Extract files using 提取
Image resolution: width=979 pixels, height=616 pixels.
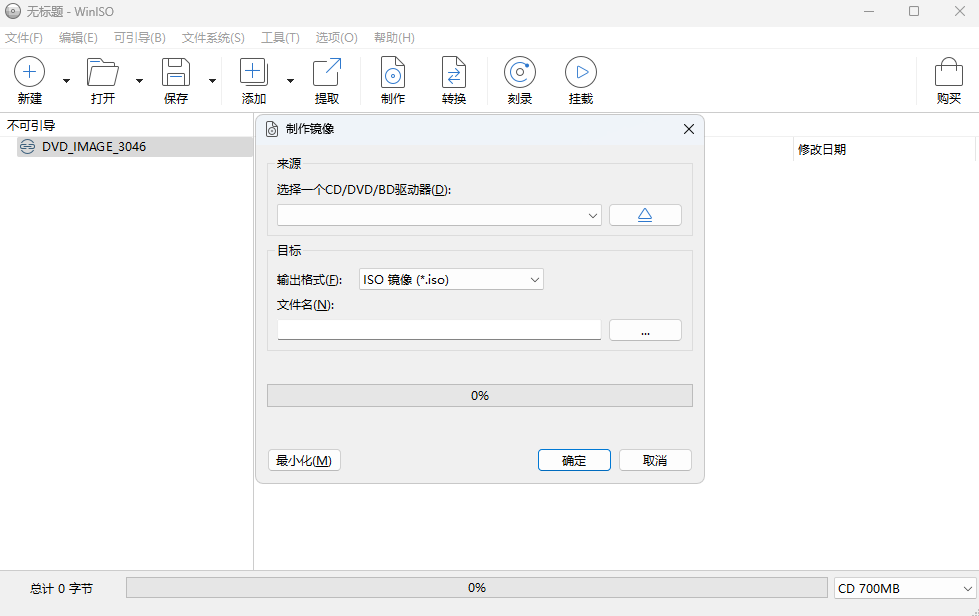327,79
